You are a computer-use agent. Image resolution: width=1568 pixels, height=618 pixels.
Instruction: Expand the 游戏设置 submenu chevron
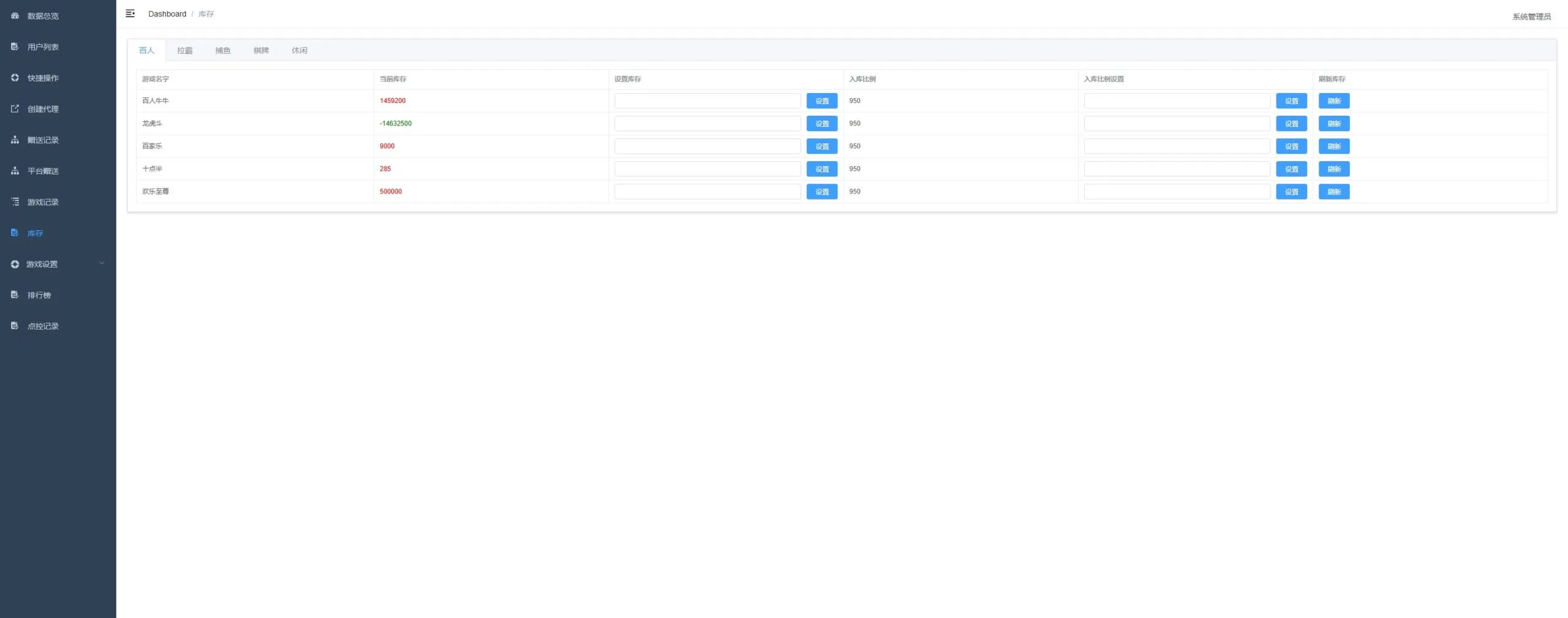(102, 263)
